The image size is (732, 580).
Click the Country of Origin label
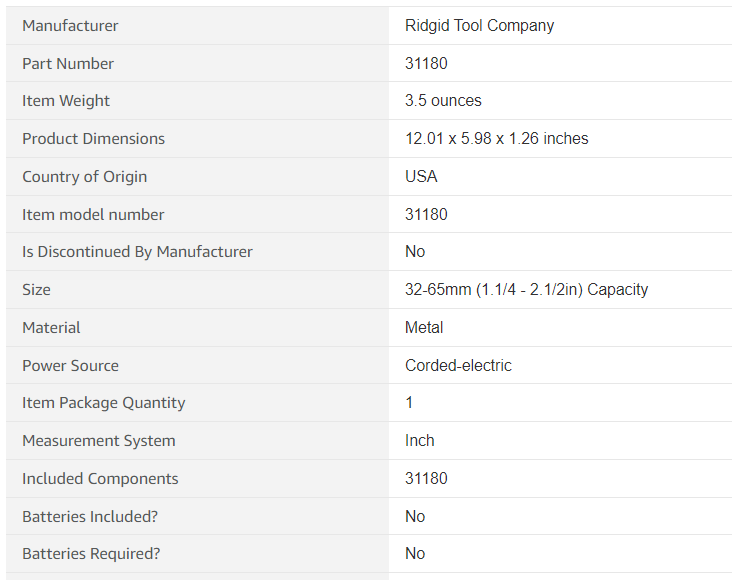tap(84, 177)
